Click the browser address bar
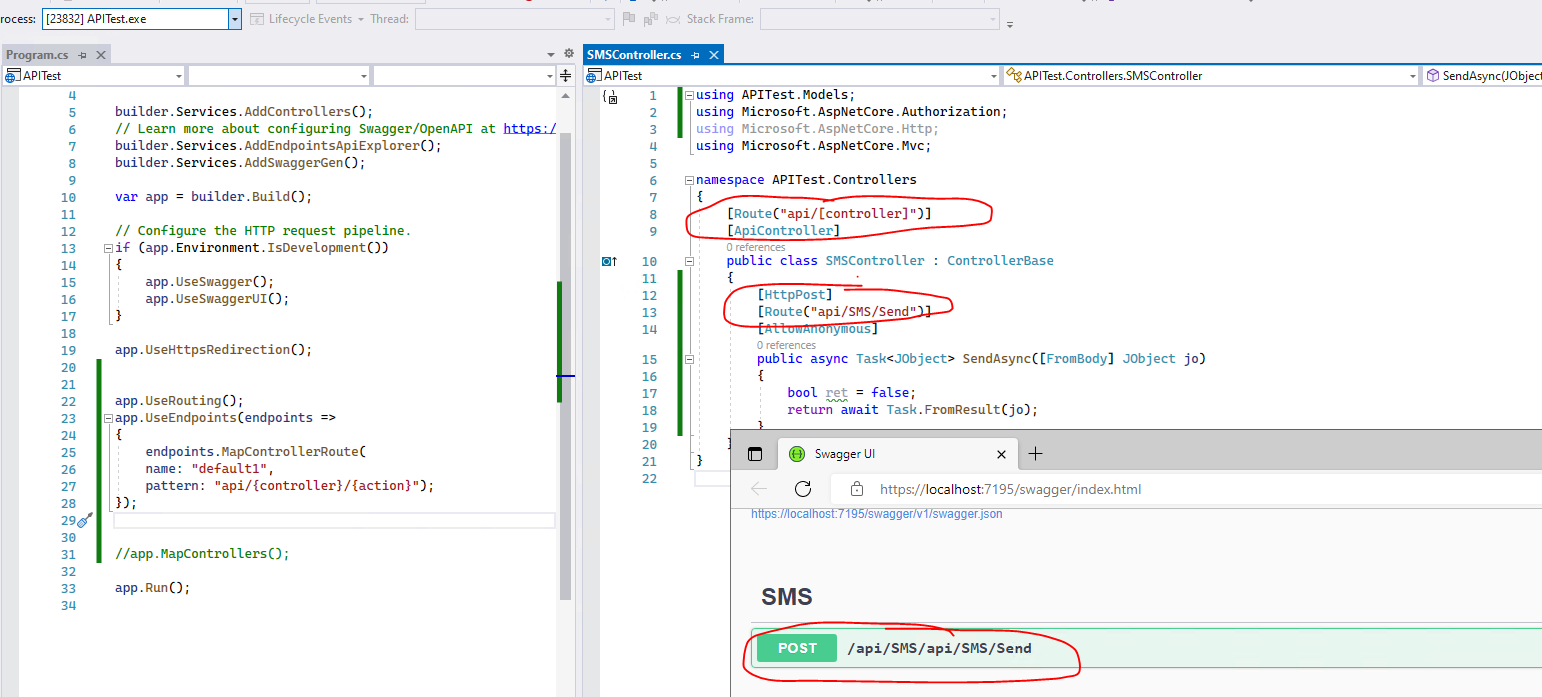This screenshot has width=1542, height=697. pos(1186,489)
